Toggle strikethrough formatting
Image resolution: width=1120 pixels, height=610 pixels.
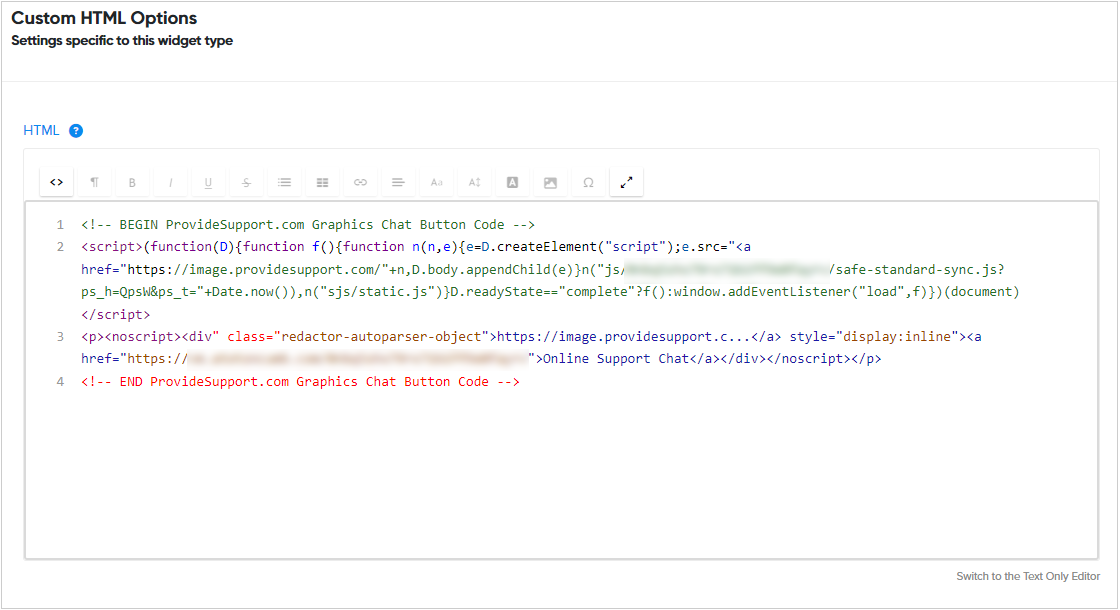246,181
